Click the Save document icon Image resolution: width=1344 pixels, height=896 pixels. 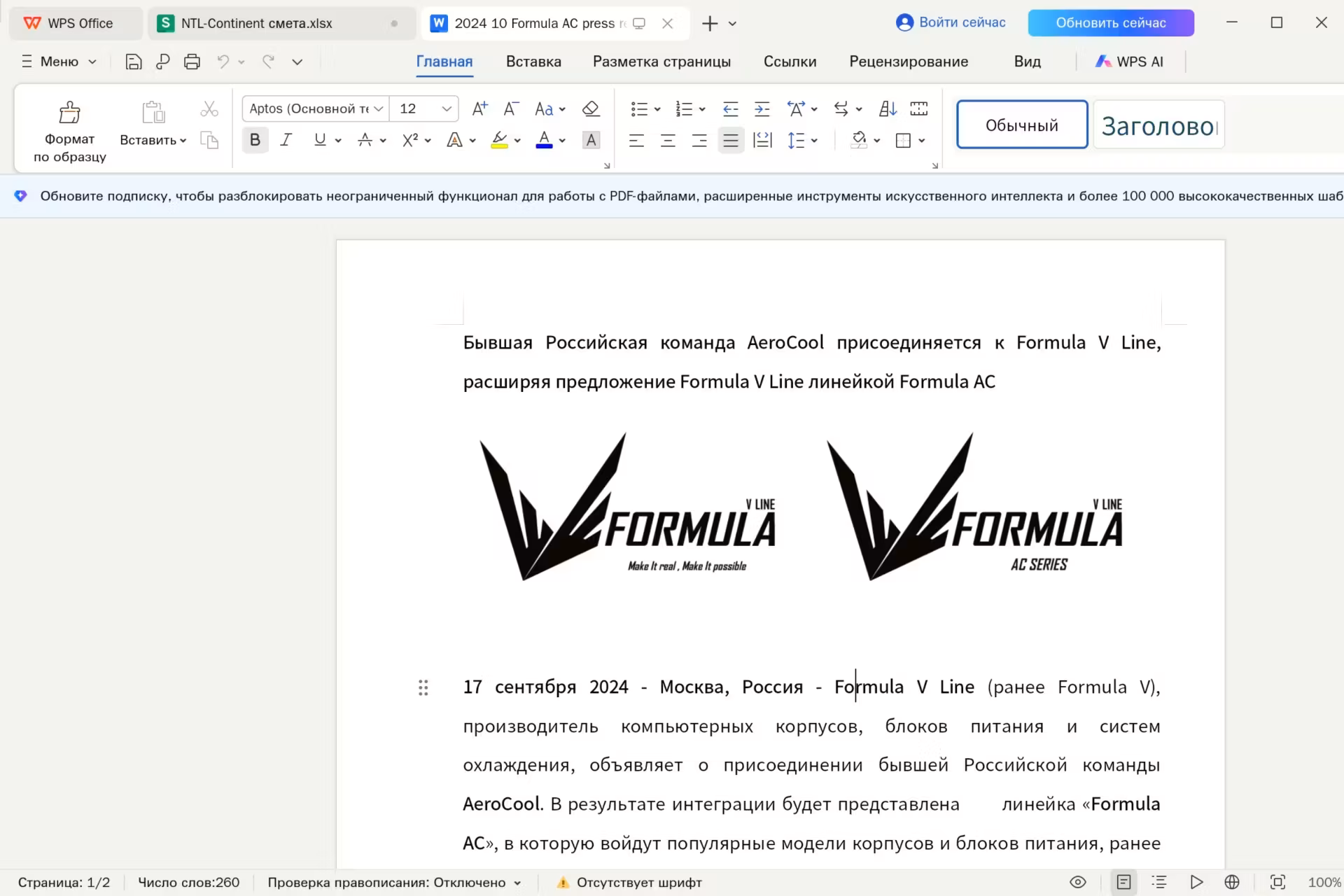click(x=133, y=62)
